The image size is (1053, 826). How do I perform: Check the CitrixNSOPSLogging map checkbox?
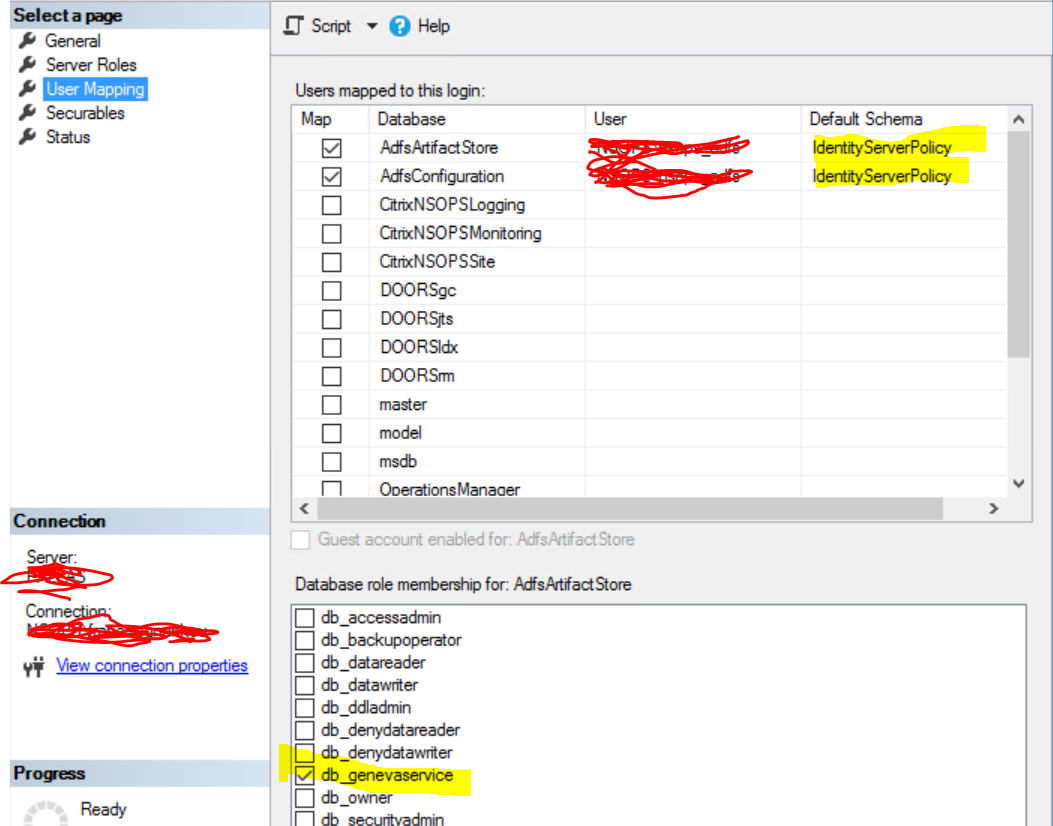[331, 205]
